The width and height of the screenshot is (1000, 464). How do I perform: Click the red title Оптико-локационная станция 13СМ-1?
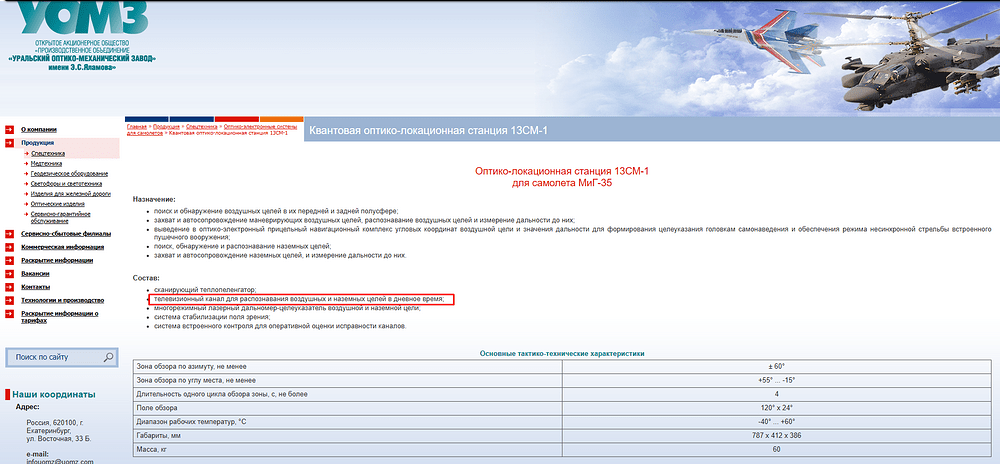[562, 171]
